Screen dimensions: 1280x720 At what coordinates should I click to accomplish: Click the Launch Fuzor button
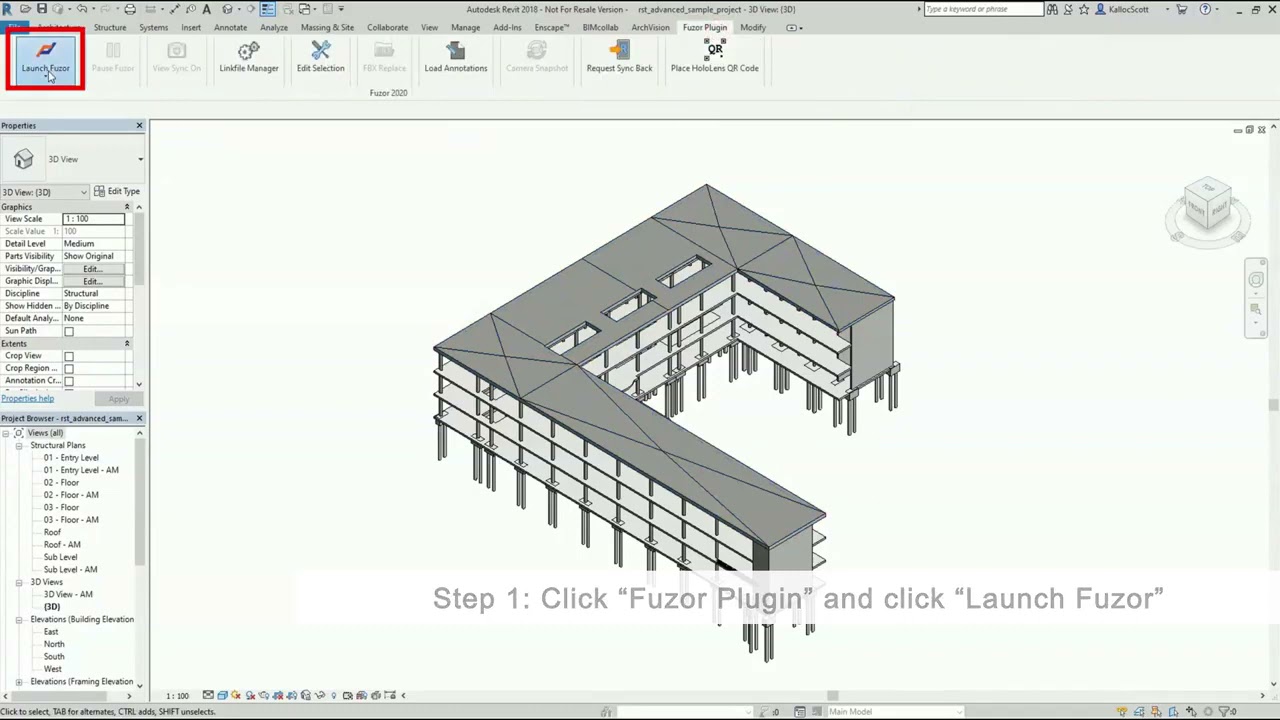[x=45, y=59]
